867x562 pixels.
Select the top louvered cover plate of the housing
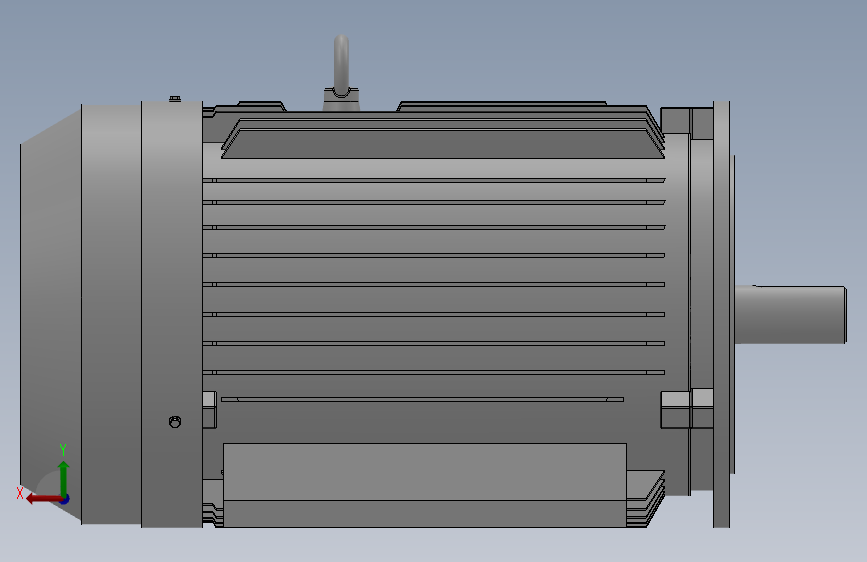442,139
